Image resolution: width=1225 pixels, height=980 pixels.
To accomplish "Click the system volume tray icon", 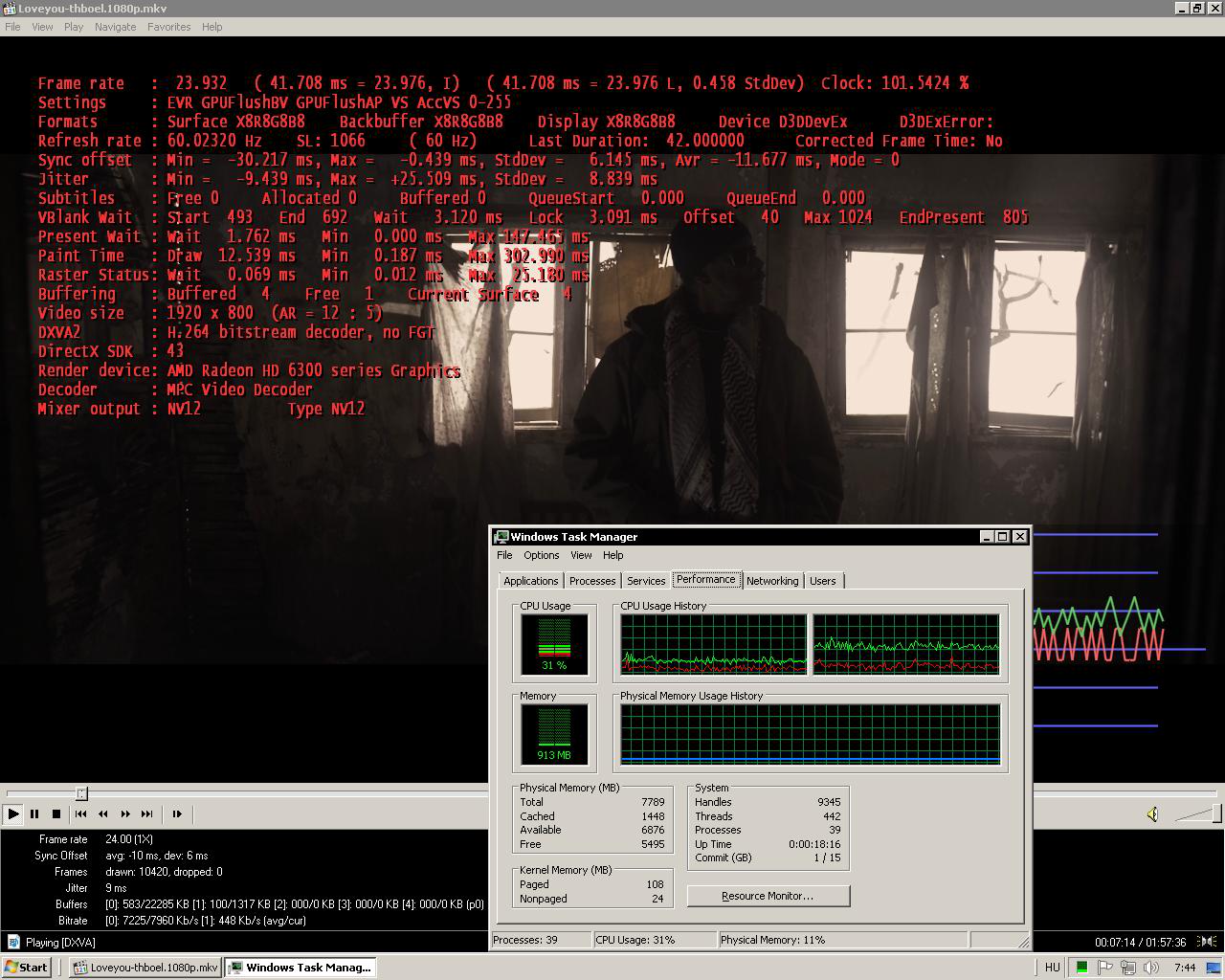I will 1151,968.
